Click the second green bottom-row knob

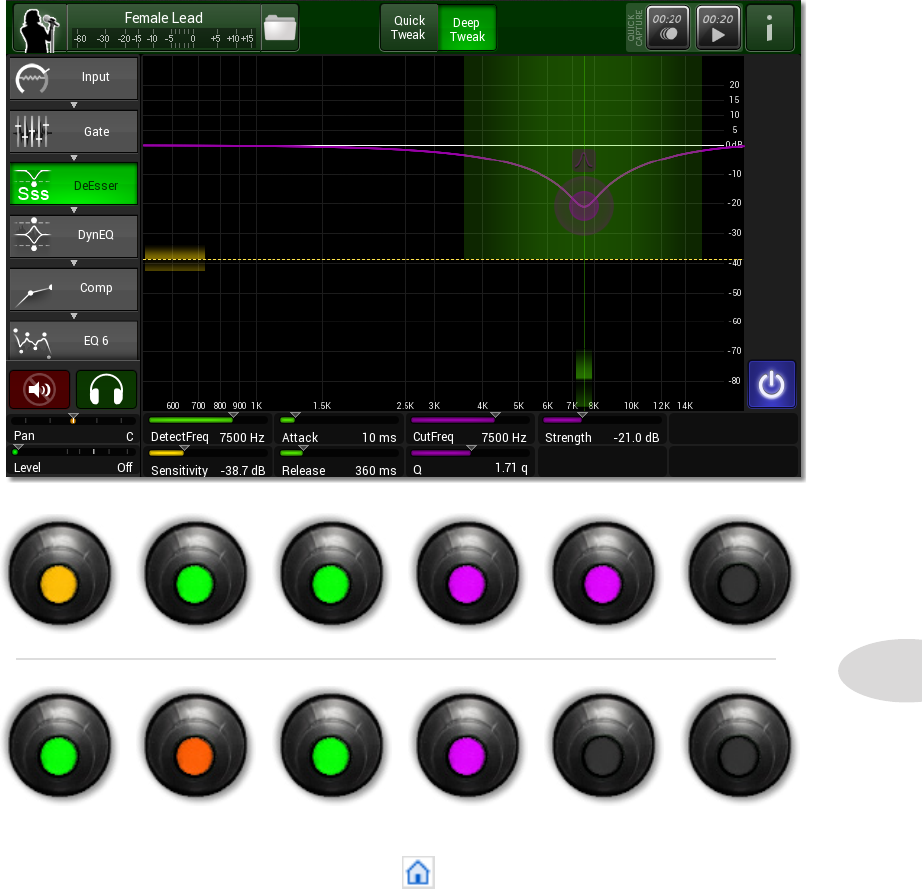[331, 745]
